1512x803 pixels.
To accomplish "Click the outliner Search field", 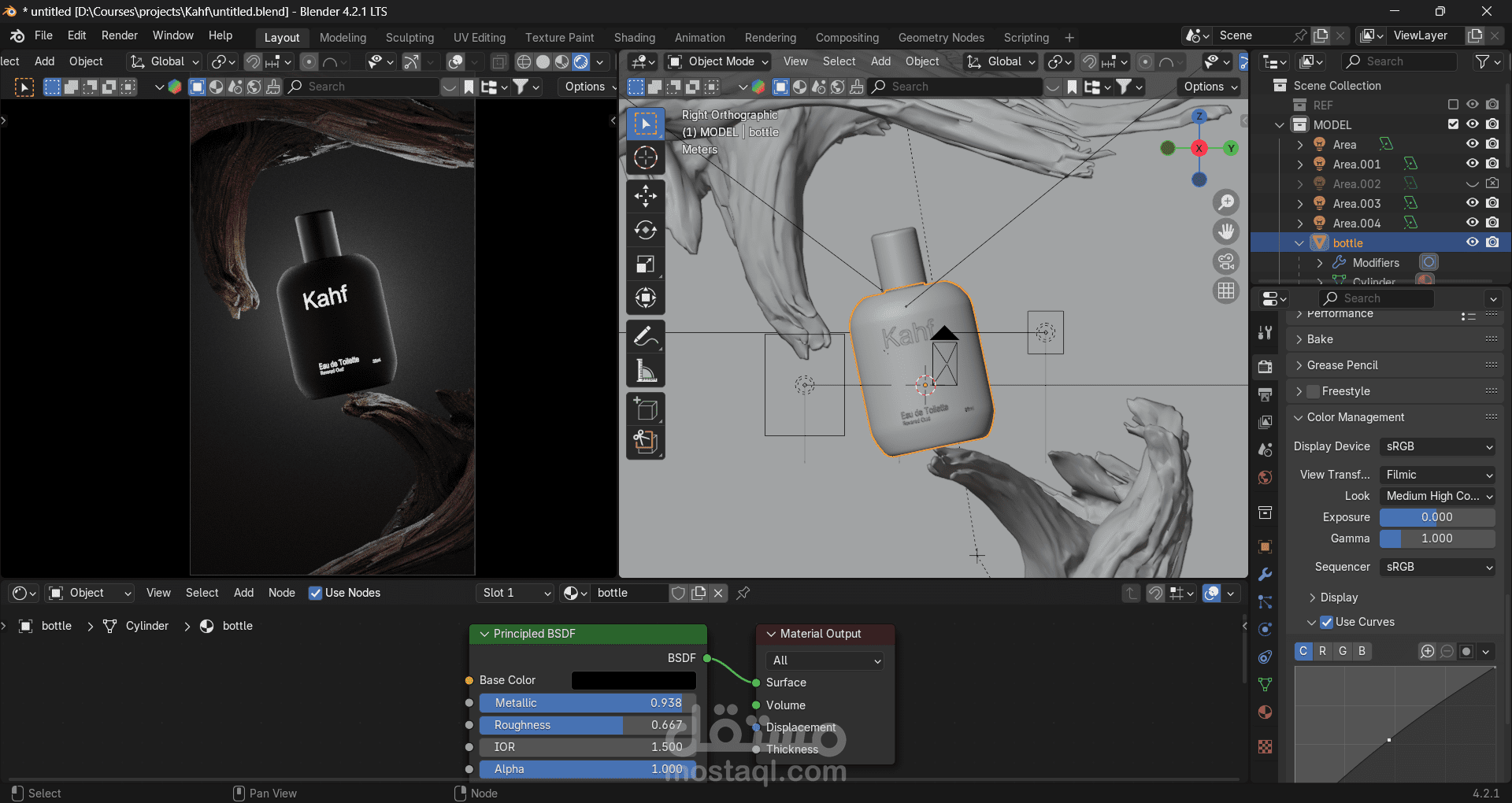I will pyautogui.click(x=1400, y=61).
